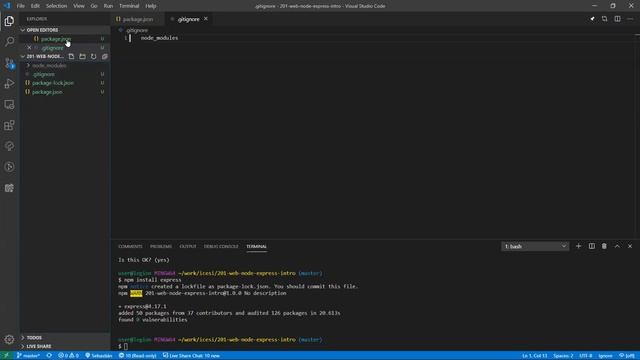Open package.json in the file tree
The image size is (640, 360).
pos(64,92)
